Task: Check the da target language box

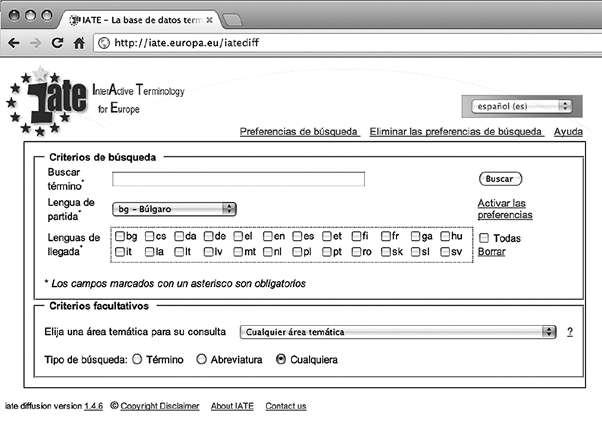Action: click(x=179, y=236)
